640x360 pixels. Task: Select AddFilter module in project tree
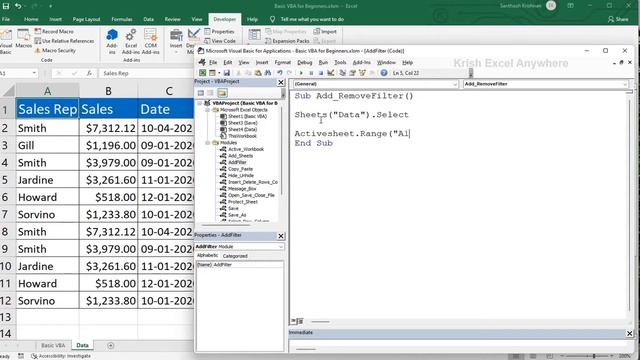tap(234, 162)
